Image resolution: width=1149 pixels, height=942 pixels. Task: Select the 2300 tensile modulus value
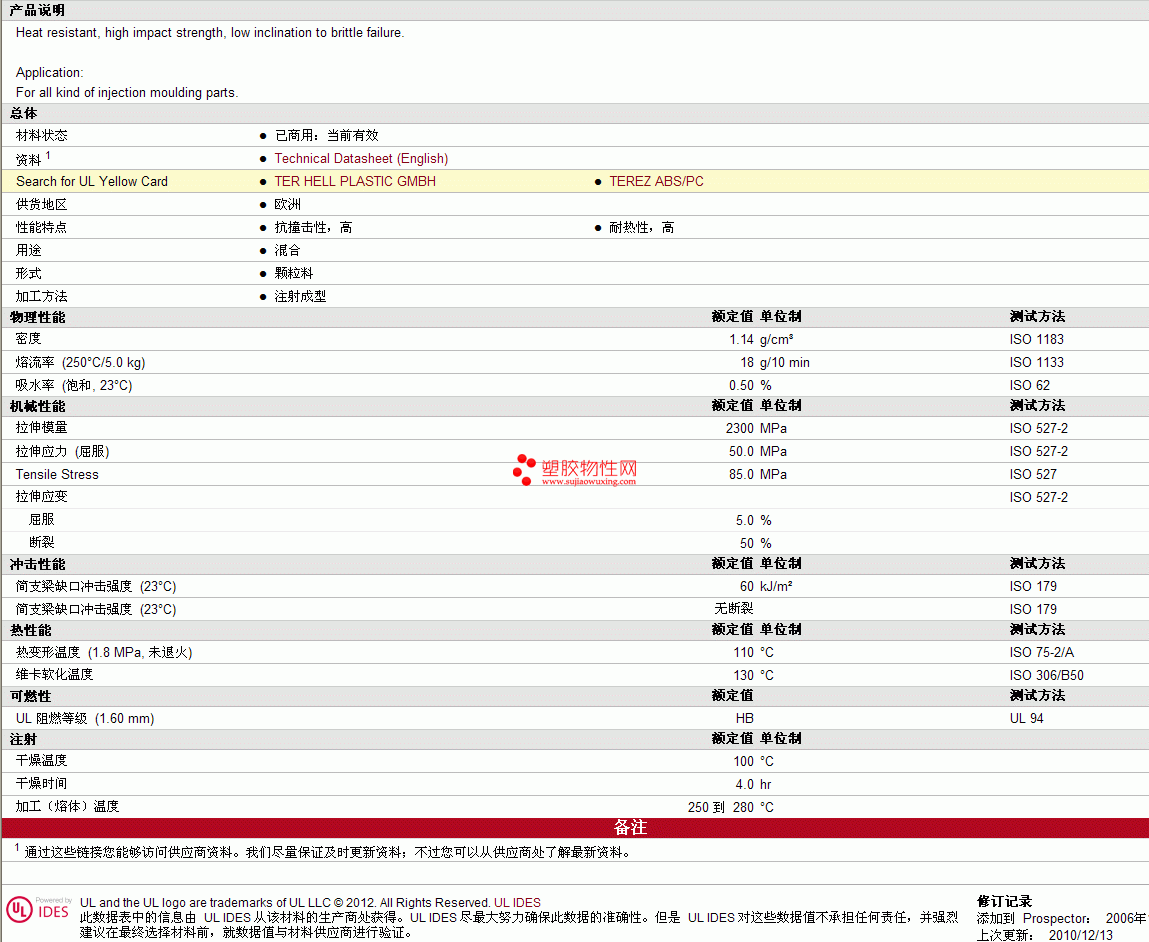point(740,429)
